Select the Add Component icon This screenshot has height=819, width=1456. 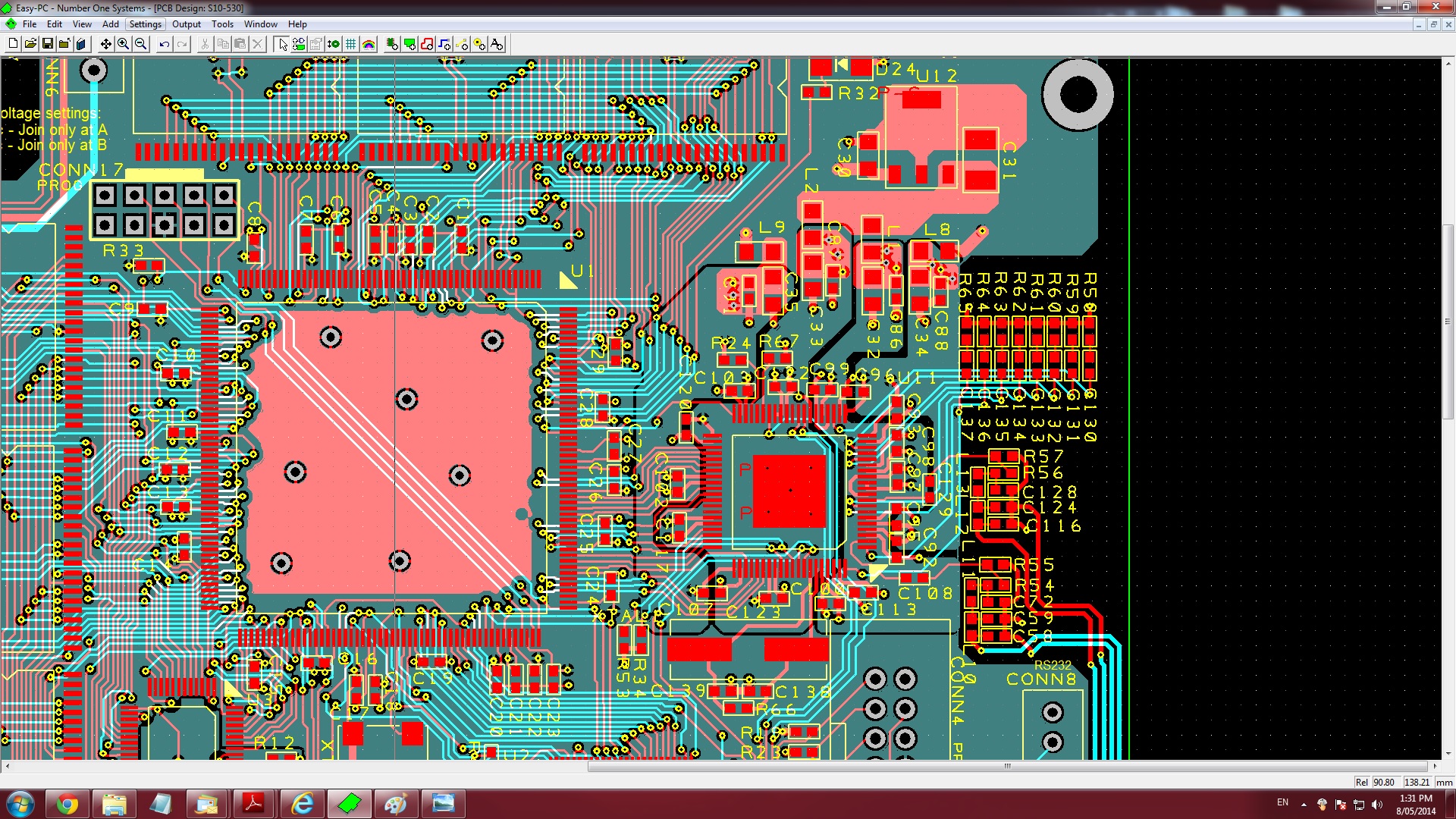[392, 44]
